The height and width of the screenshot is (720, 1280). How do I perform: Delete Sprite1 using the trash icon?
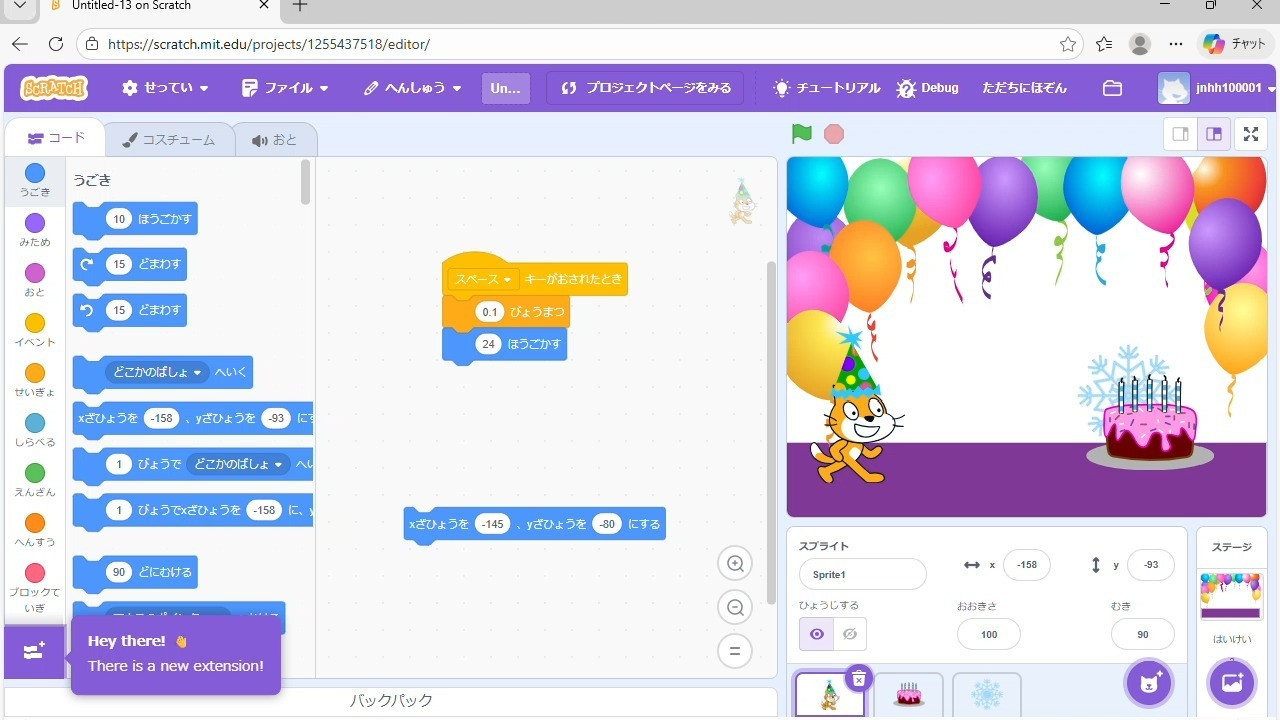coord(858,679)
